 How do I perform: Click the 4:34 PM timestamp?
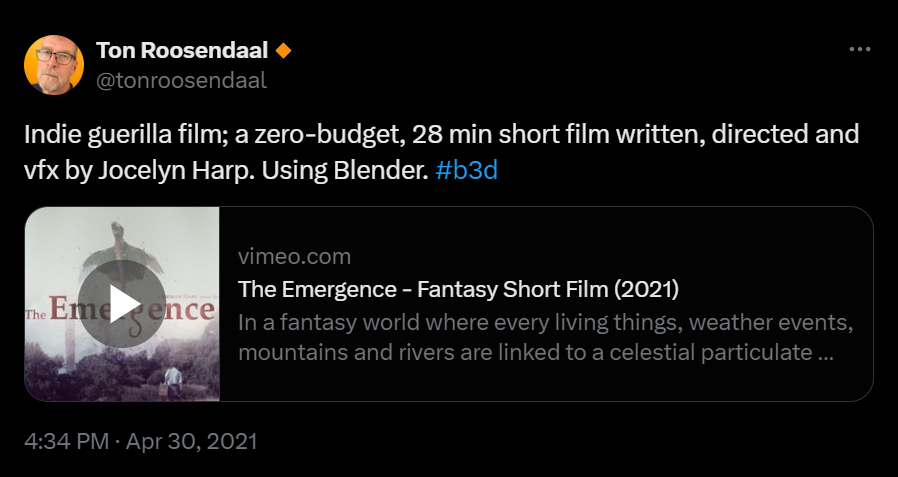[66, 441]
